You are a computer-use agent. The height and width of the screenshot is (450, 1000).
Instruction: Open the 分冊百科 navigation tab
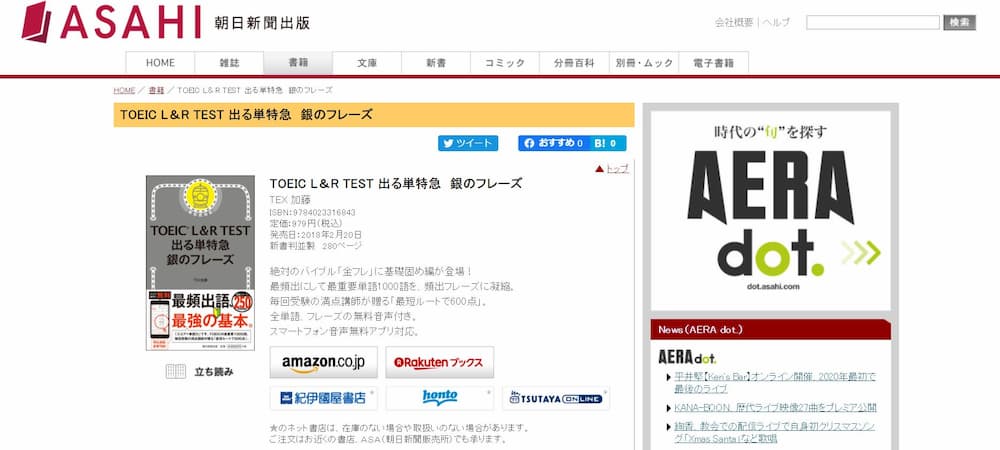coord(573,63)
